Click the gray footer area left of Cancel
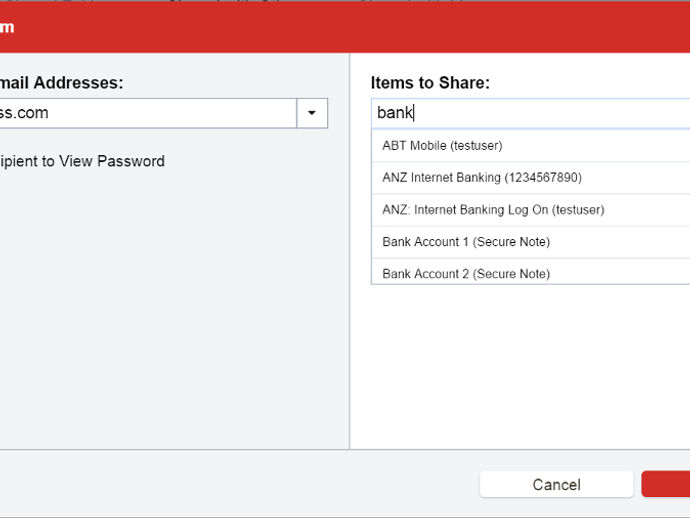Image resolution: width=690 pixels, height=518 pixels. pyautogui.click(x=238, y=483)
